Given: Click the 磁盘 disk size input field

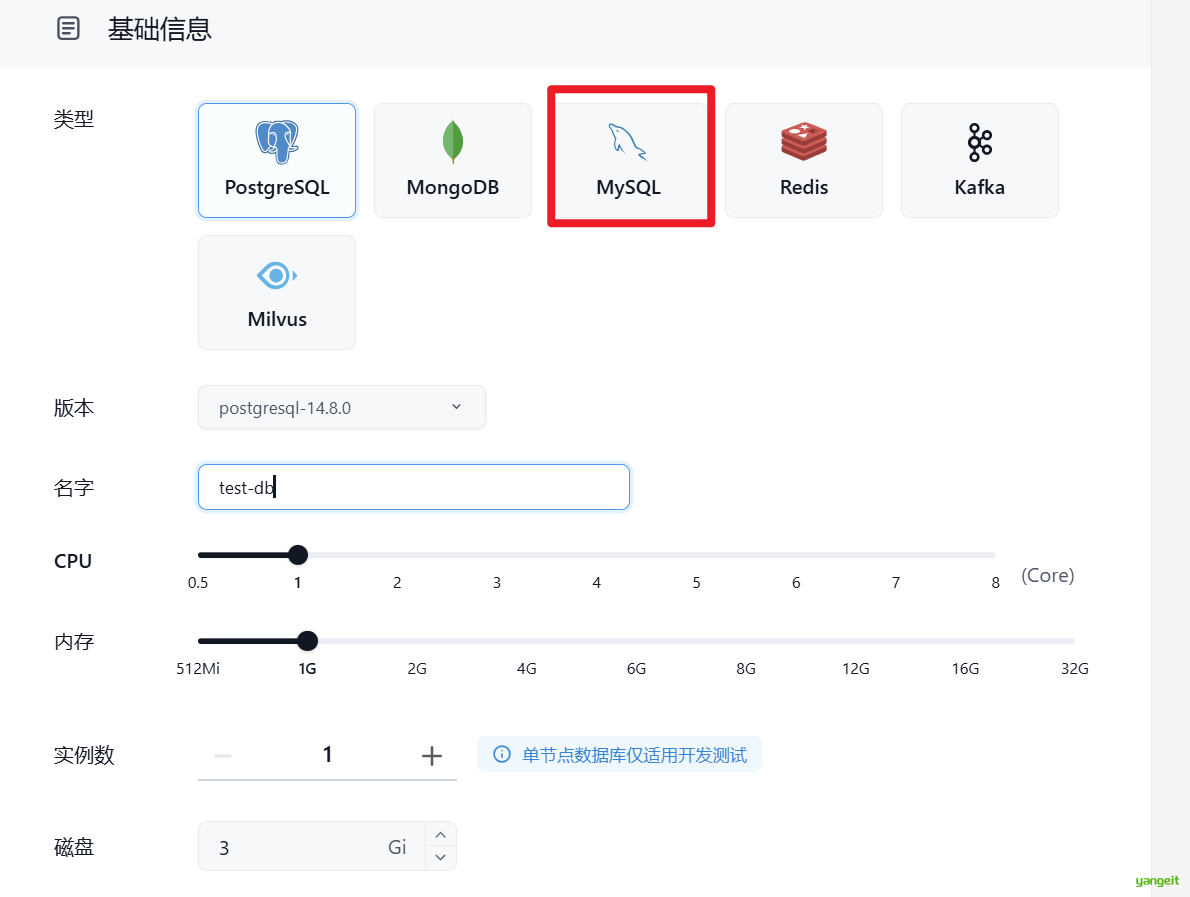Looking at the screenshot, I should tap(312, 847).
